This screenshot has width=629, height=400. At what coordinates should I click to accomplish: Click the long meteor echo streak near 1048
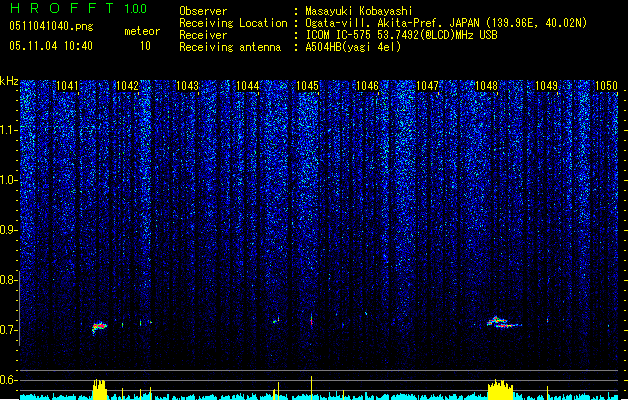(x=503, y=323)
